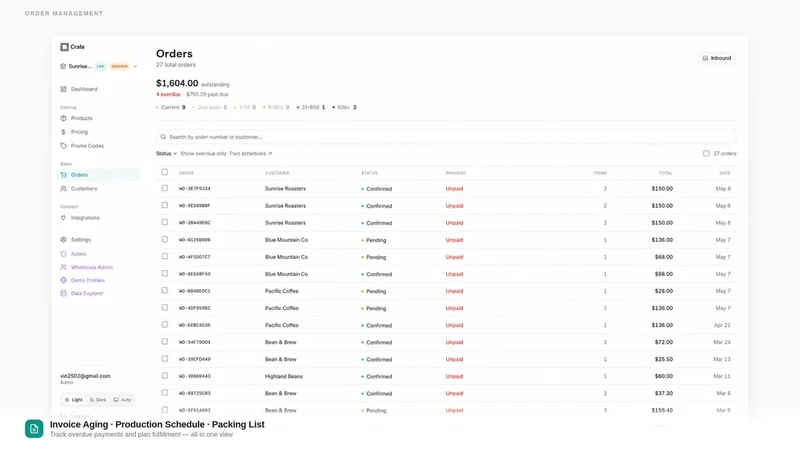Open the Past schedules link
Screen dimensions: 800x450
pos(251,154)
